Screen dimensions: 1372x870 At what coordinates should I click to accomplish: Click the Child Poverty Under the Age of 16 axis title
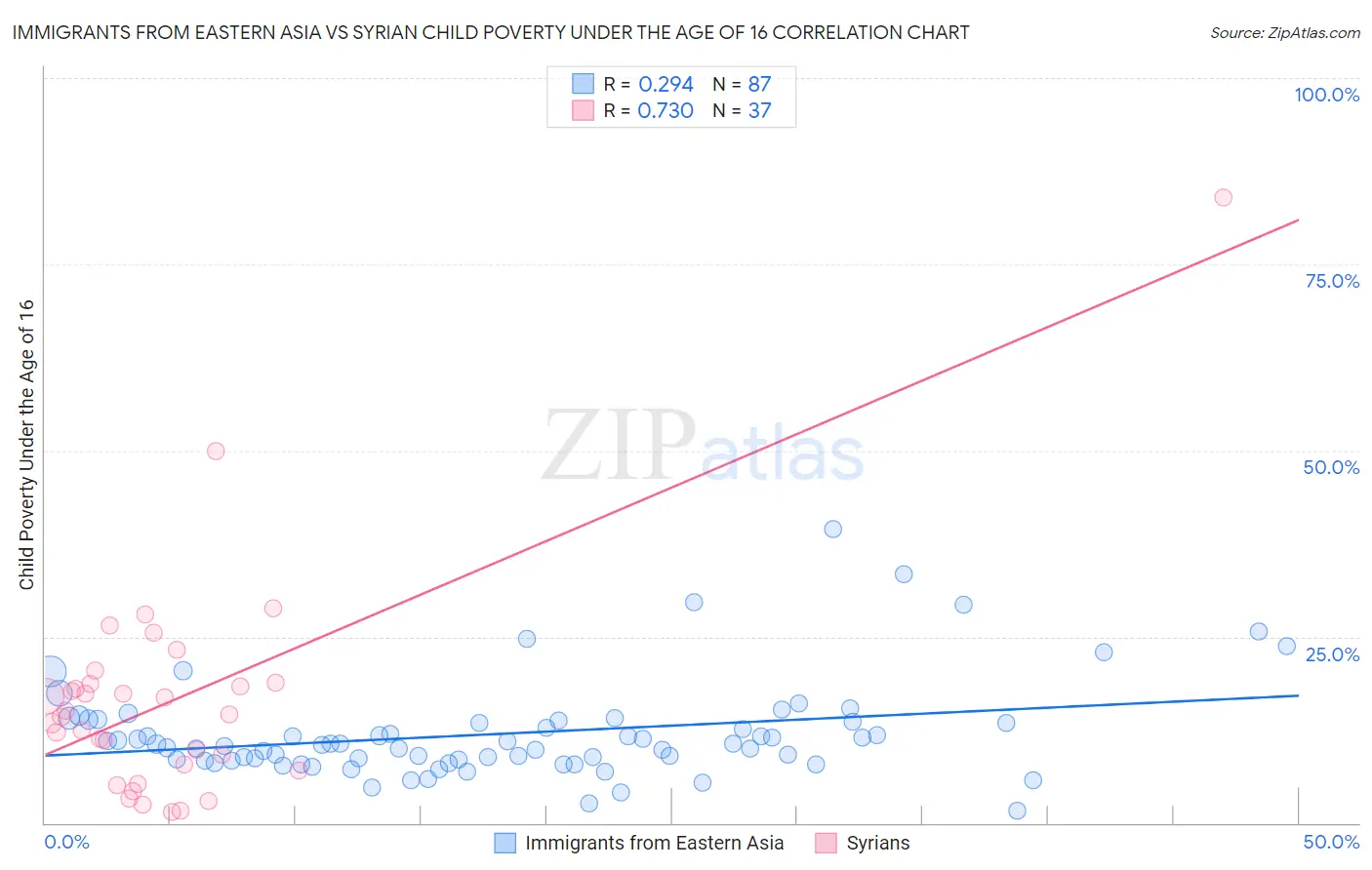(x=26, y=444)
